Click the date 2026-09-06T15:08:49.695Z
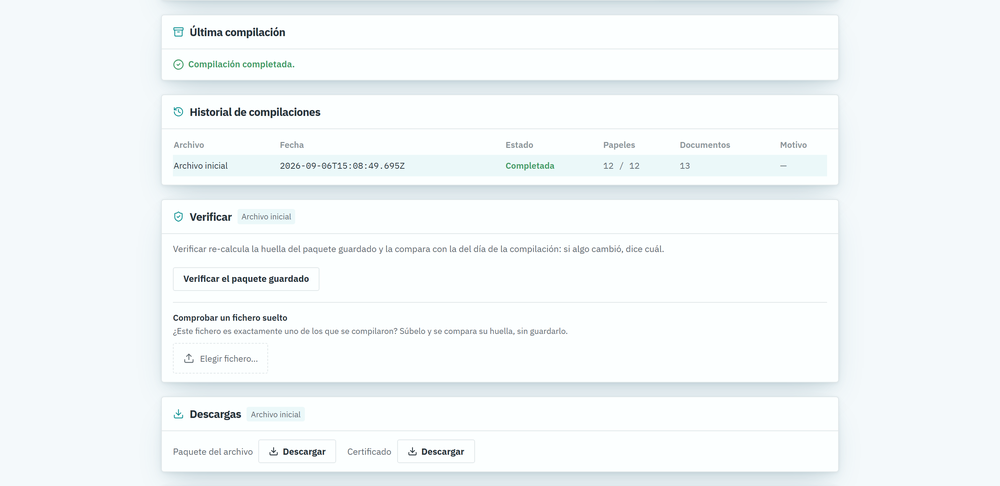 342,166
